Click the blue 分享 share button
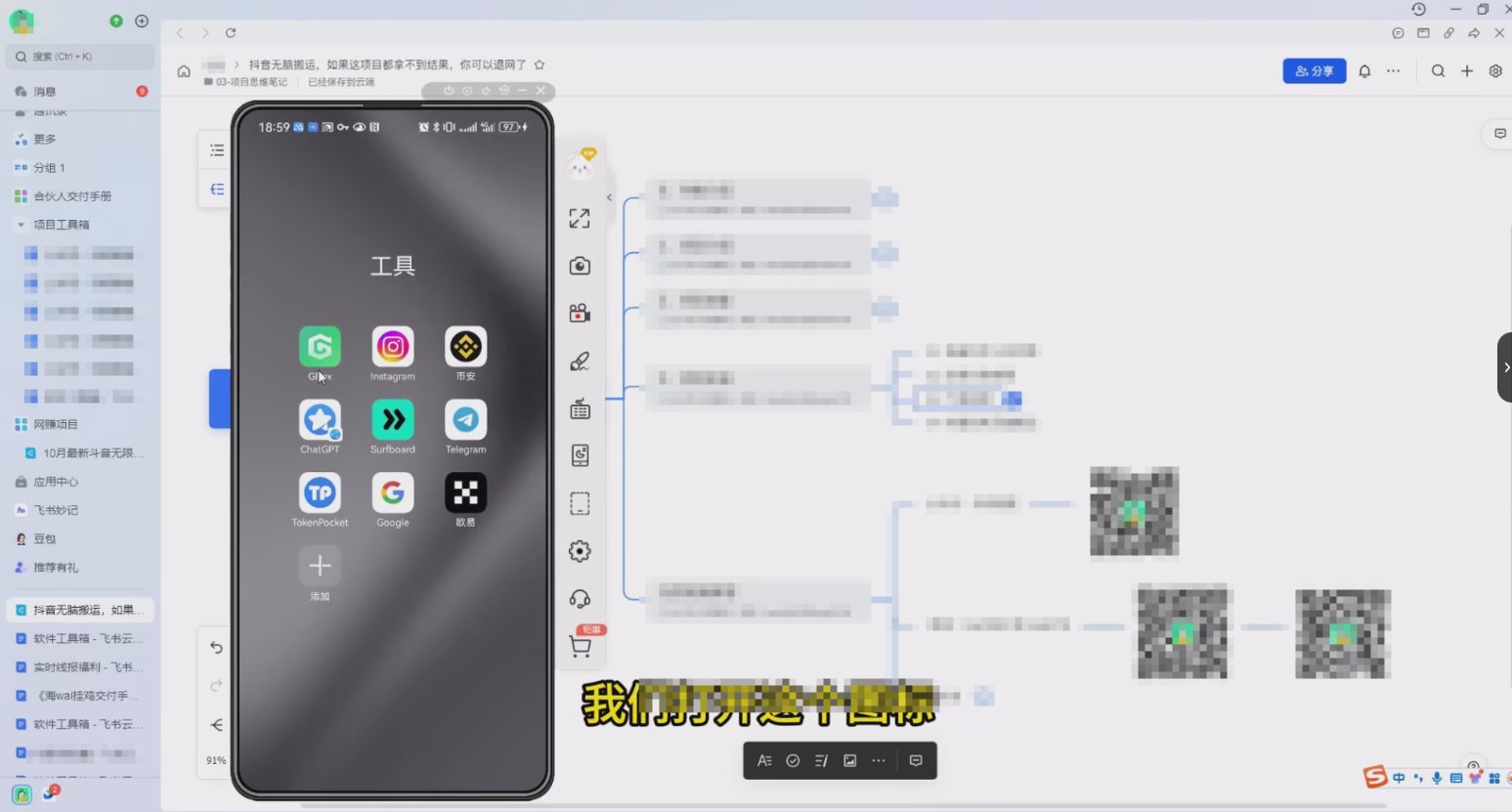The image size is (1512, 812). click(1314, 71)
